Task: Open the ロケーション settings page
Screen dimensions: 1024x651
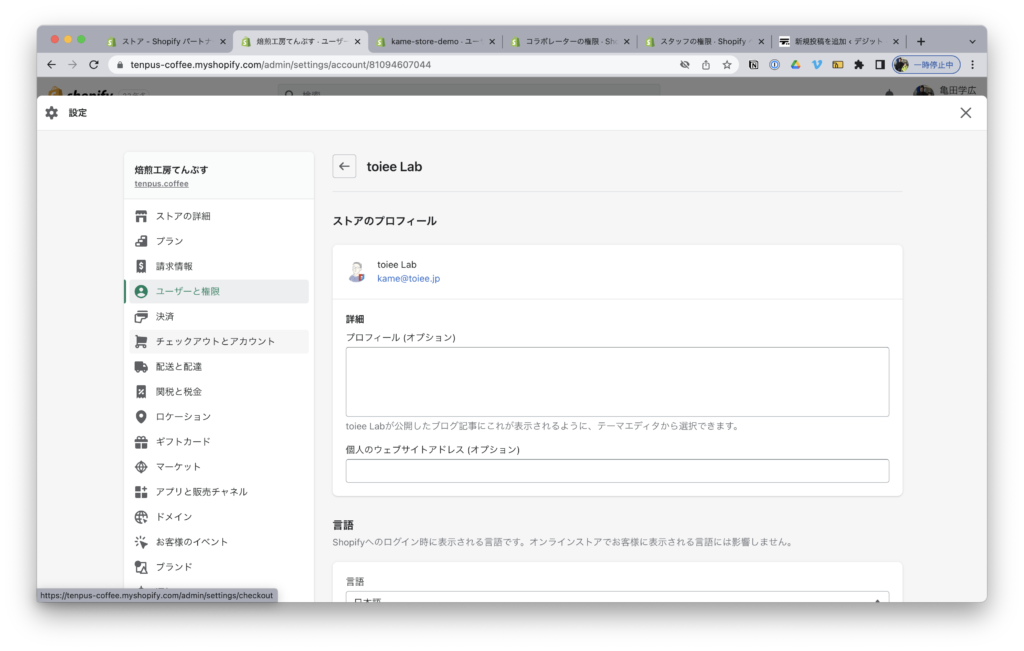Action: point(219,417)
